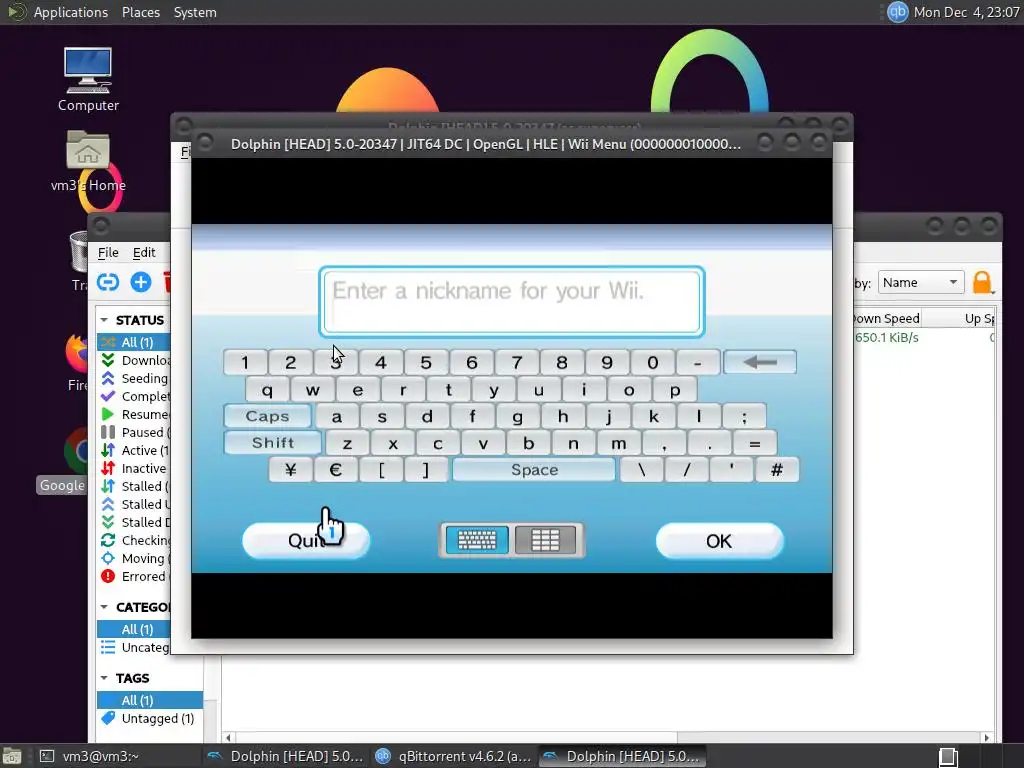
Task: Tap the left bracket key
Action: [x=381, y=470]
